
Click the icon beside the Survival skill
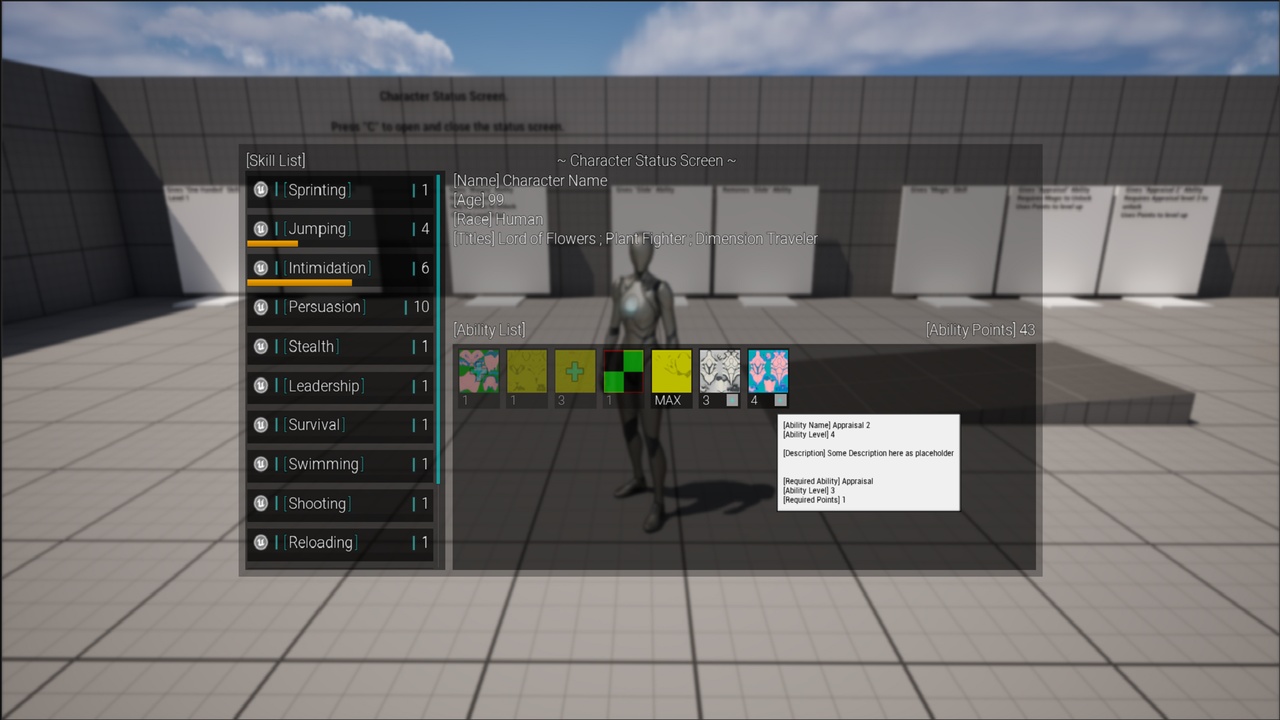click(x=261, y=424)
